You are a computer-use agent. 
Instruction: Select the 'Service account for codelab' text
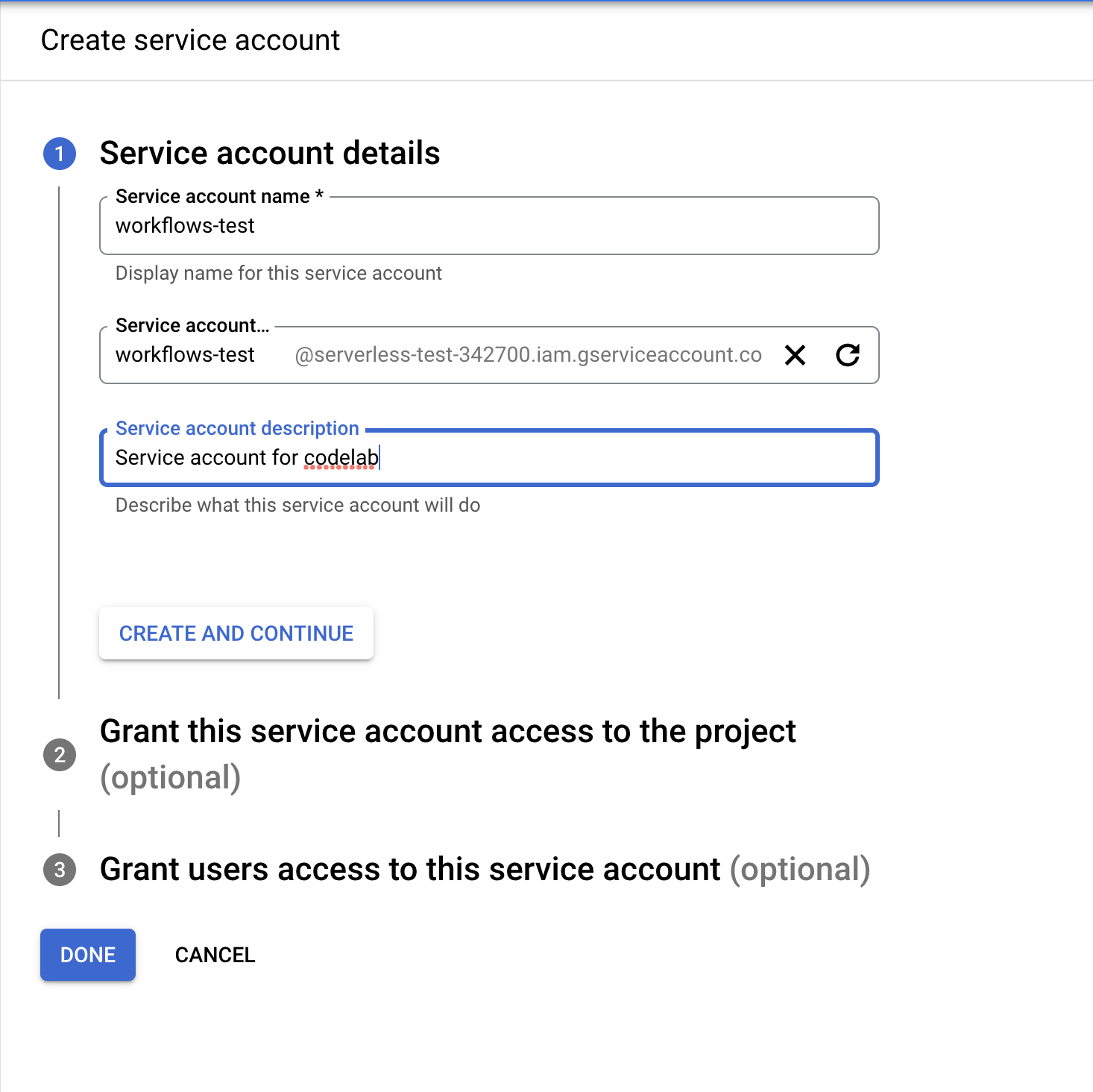(x=248, y=458)
